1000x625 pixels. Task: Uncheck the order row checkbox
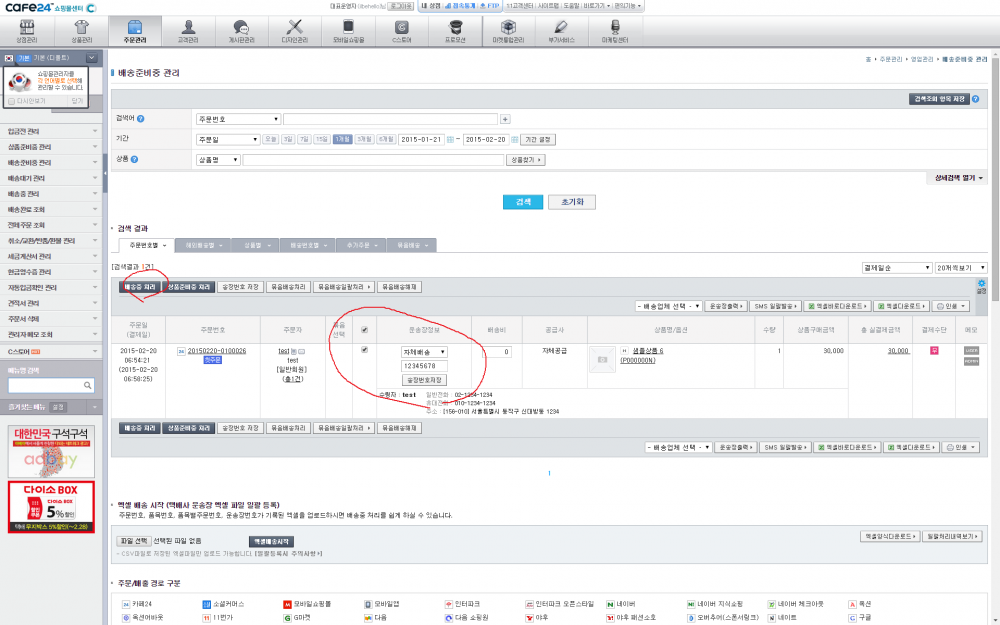tap(364, 350)
